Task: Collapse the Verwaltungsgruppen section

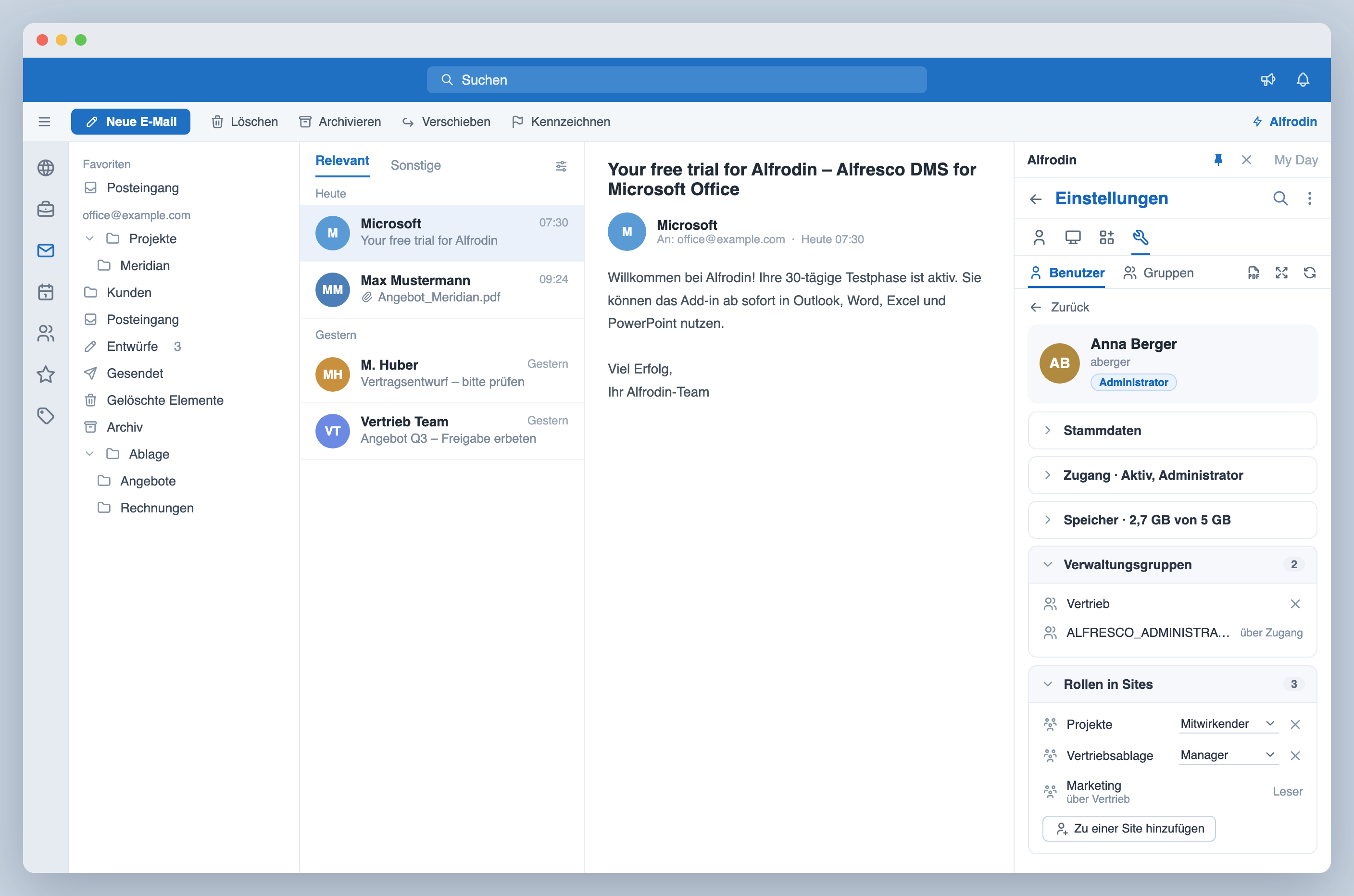Action: (x=1172, y=565)
